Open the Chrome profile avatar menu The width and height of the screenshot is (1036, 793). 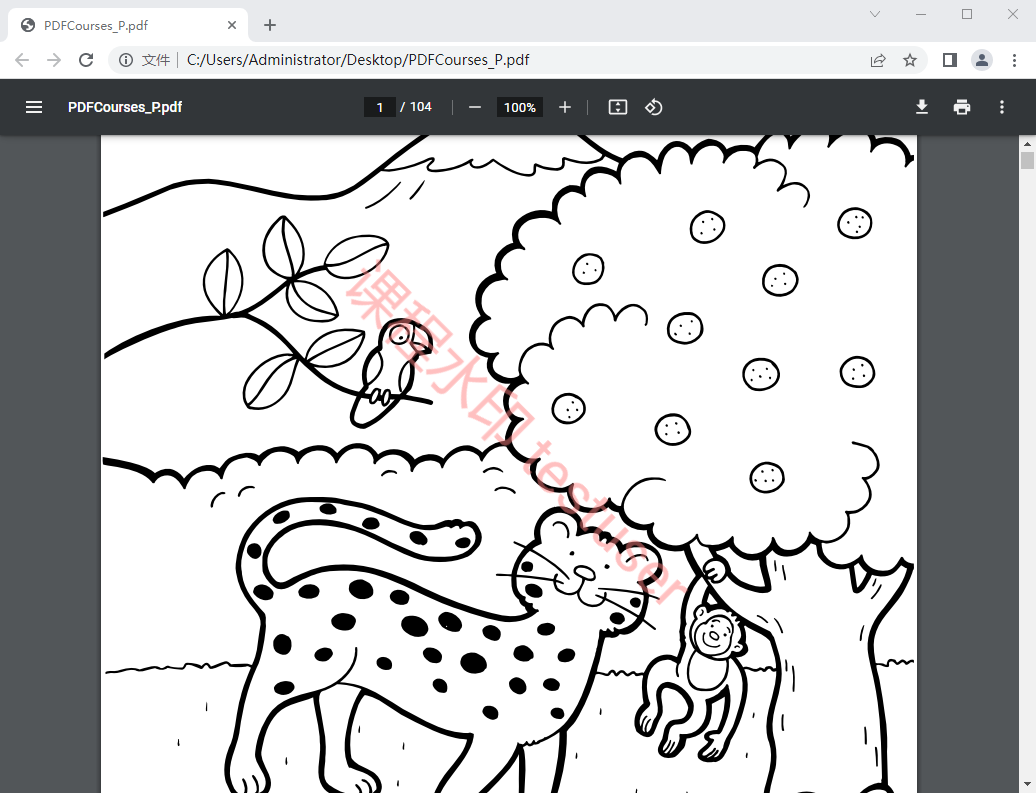point(982,60)
